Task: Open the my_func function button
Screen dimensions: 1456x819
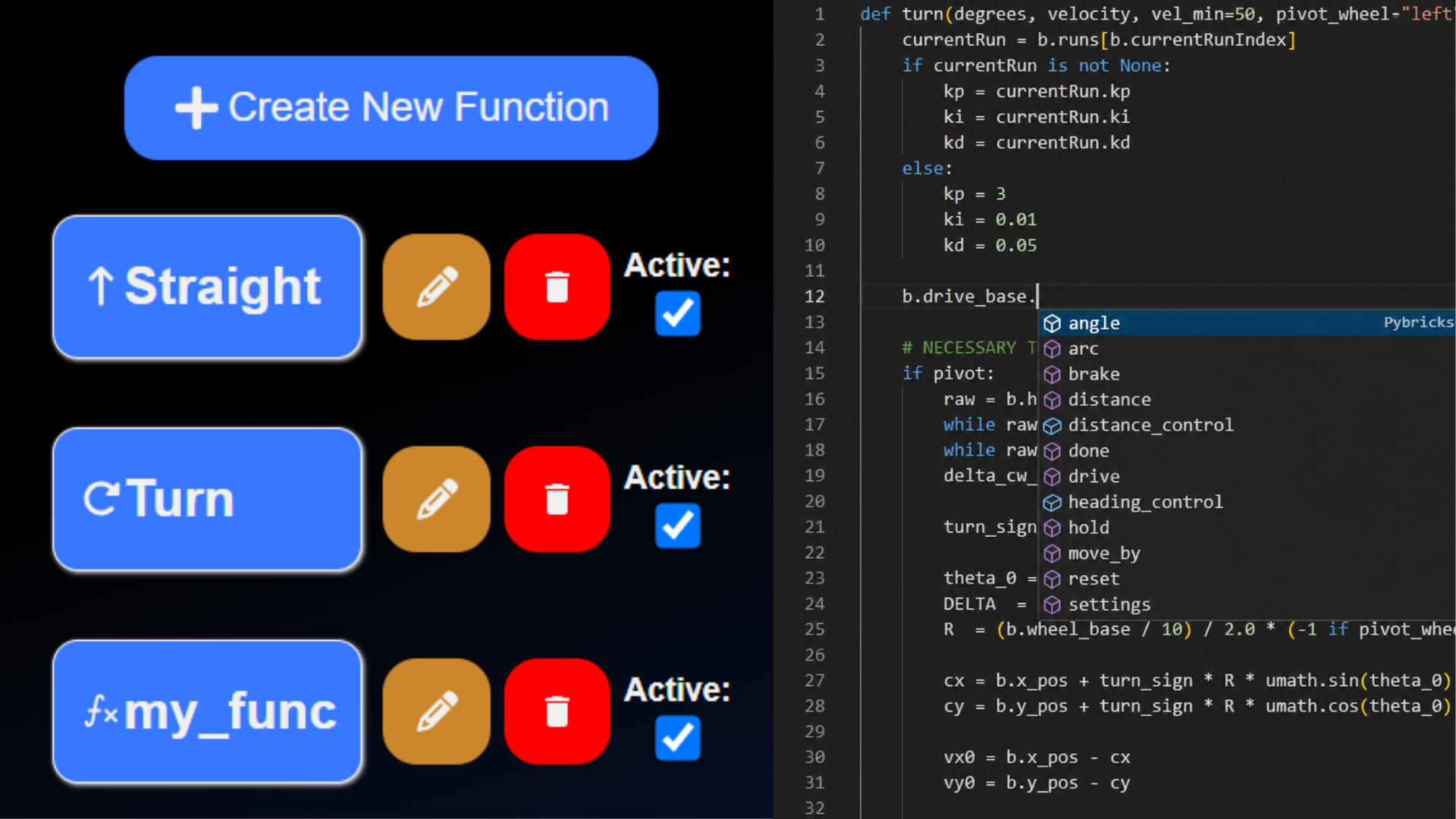Action: [x=207, y=711]
